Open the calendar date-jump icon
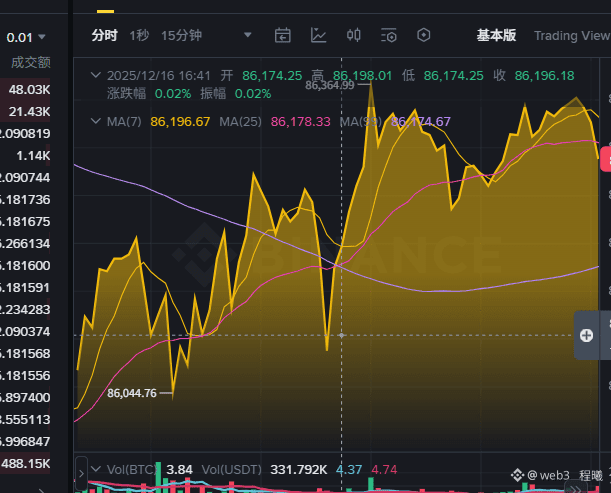The width and height of the screenshot is (611, 493). [283, 35]
